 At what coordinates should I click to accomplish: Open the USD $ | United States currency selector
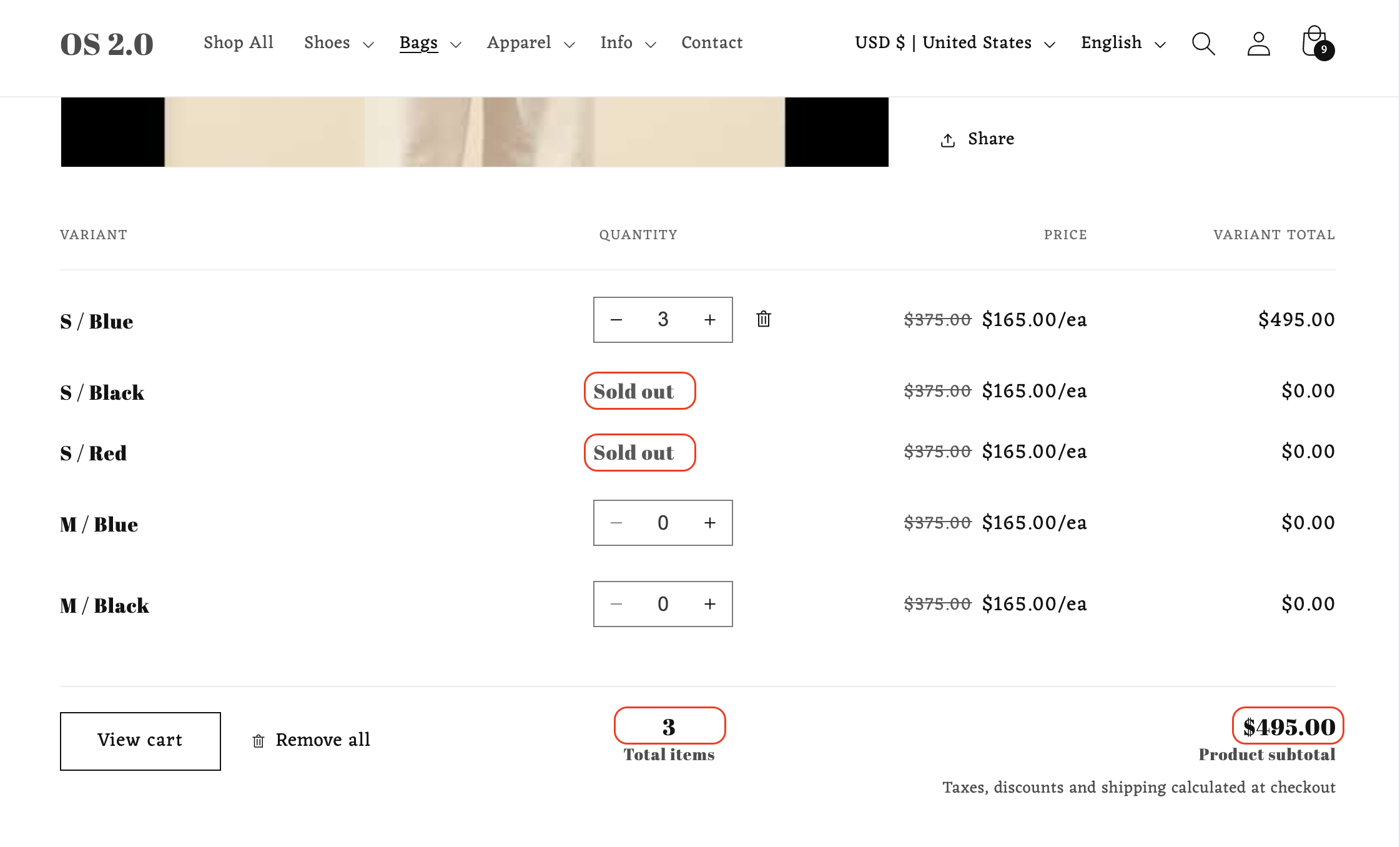coord(943,42)
